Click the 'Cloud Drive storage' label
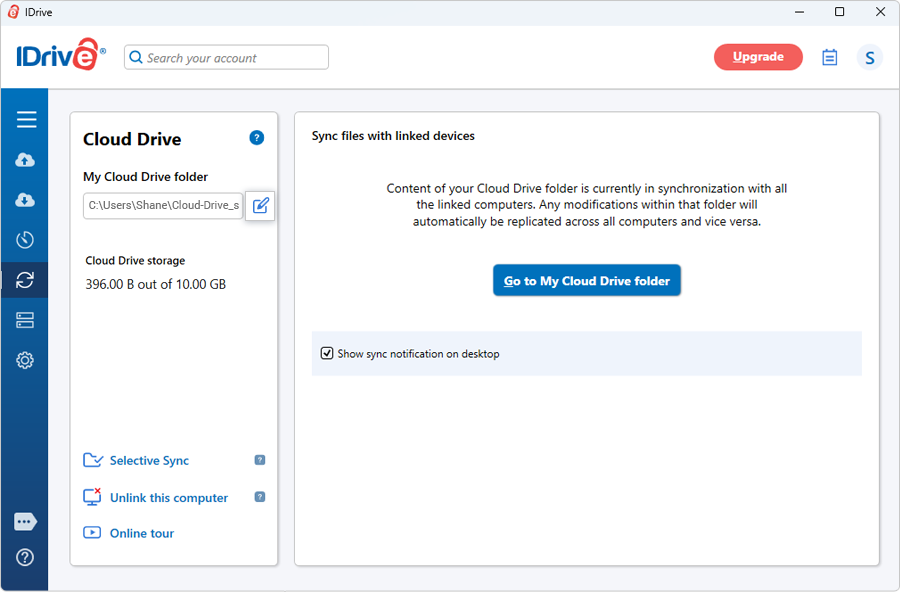The height and width of the screenshot is (592, 900). tap(135, 261)
